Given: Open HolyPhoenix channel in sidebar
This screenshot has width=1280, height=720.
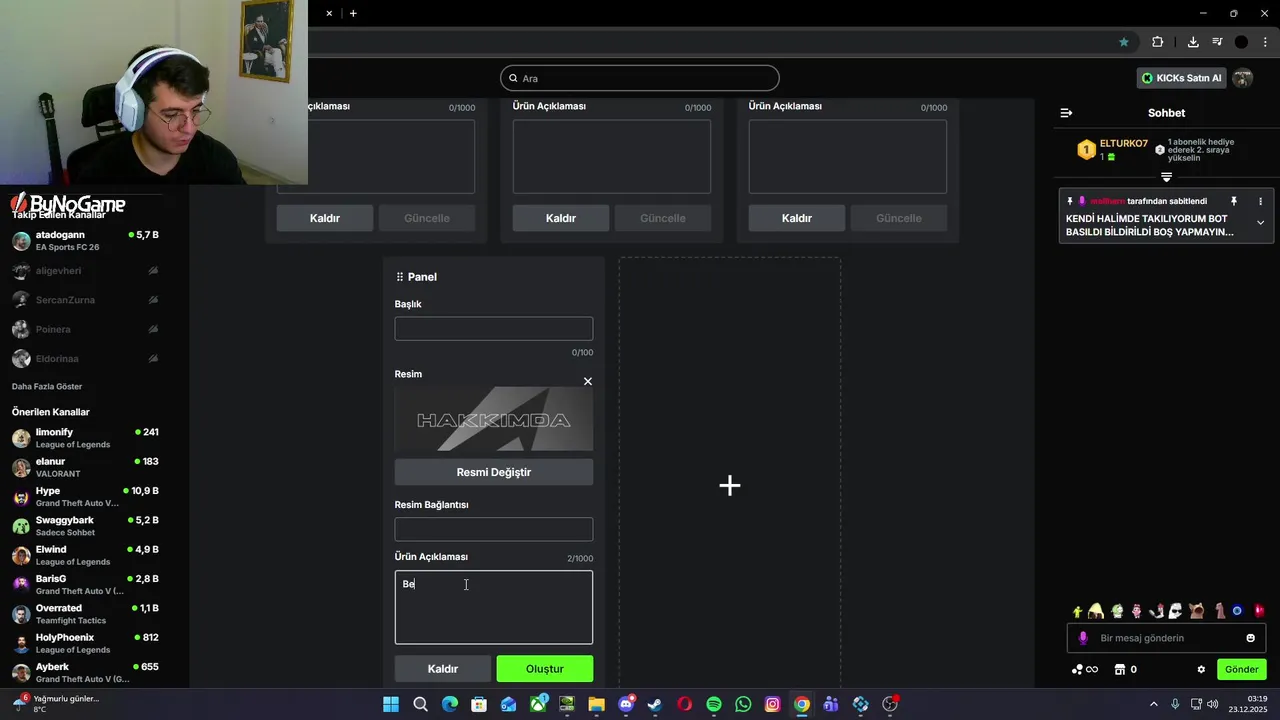Looking at the screenshot, I should click(85, 643).
